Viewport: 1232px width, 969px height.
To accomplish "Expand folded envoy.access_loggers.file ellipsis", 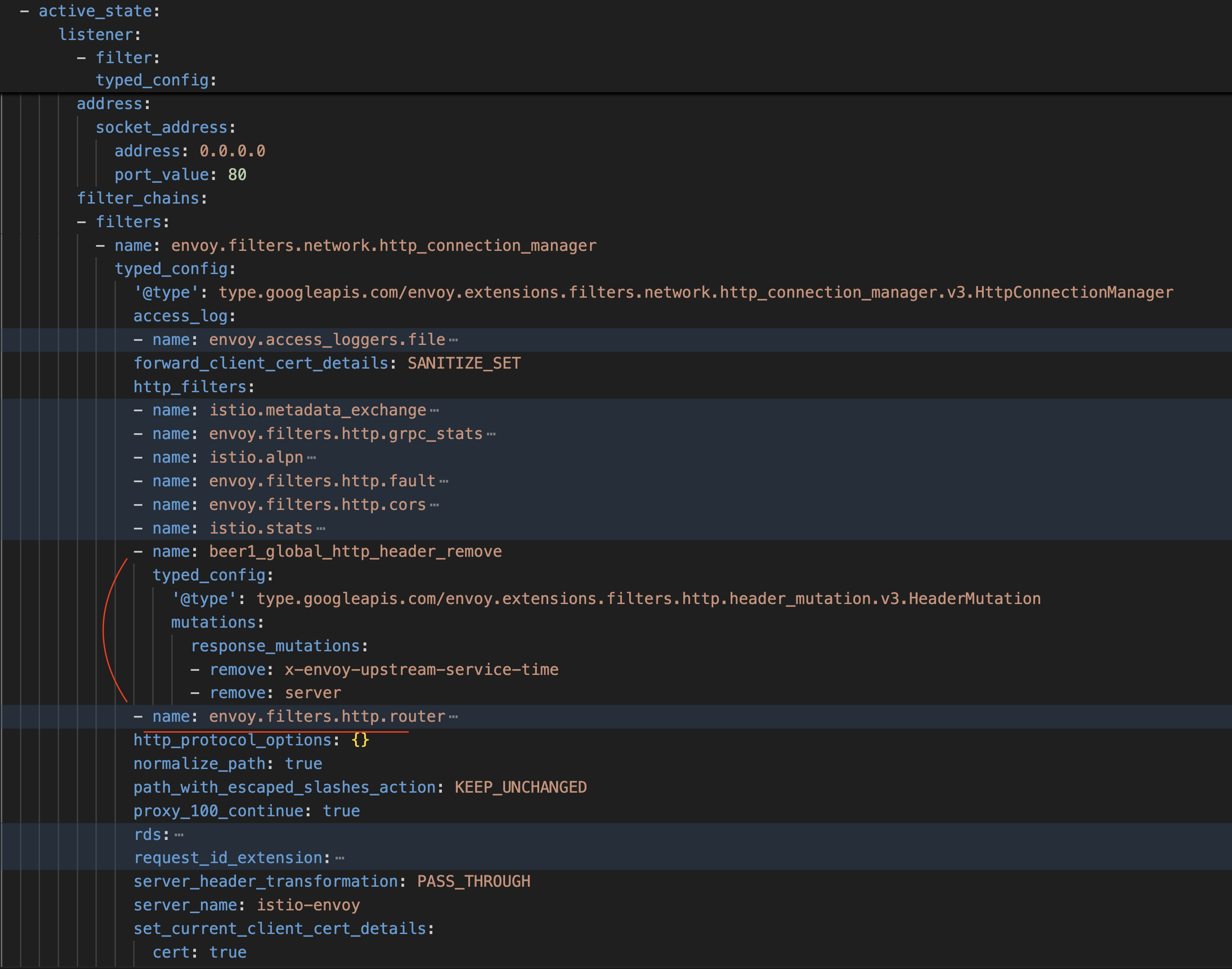I will pyautogui.click(x=453, y=340).
